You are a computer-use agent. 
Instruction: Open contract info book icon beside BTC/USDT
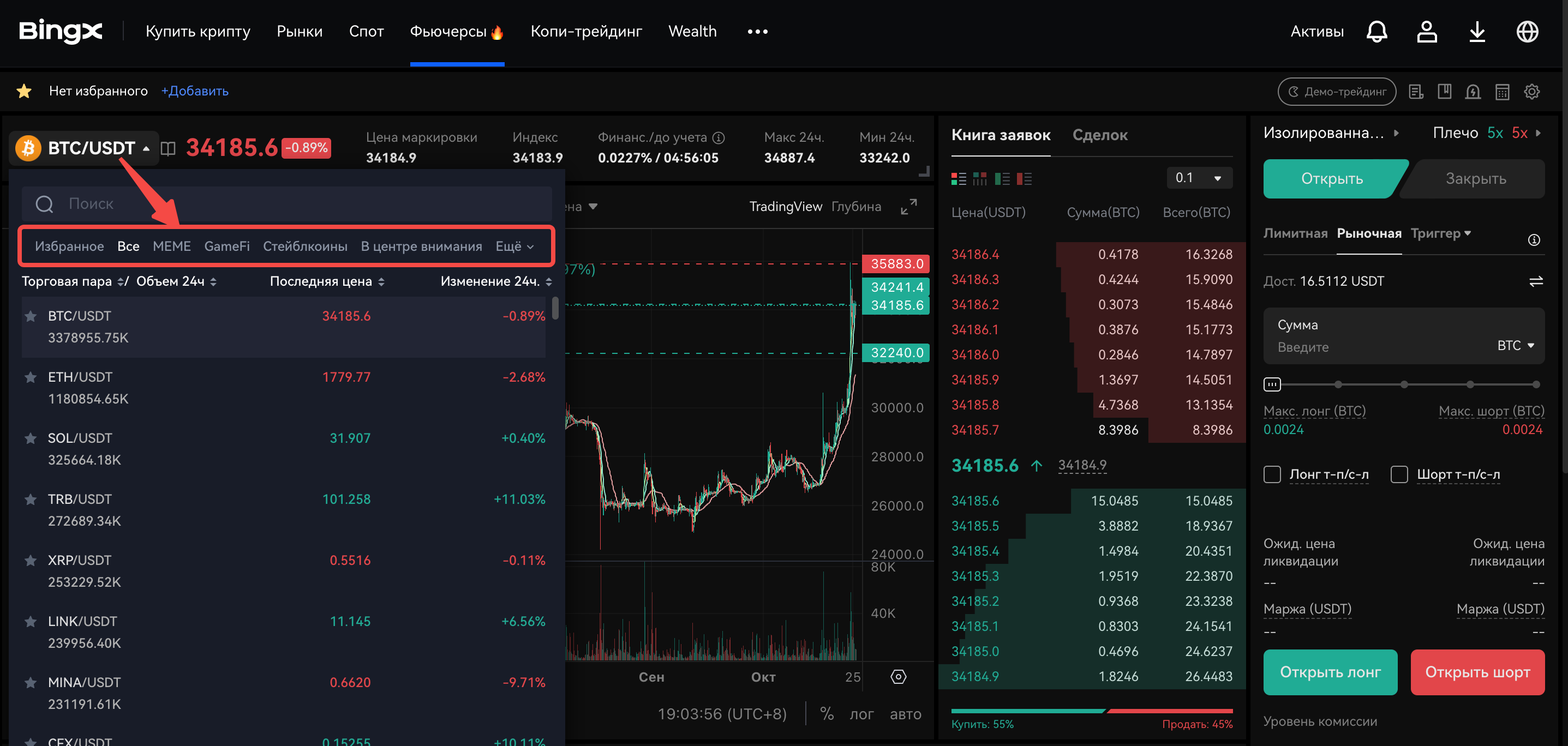pyautogui.click(x=168, y=148)
